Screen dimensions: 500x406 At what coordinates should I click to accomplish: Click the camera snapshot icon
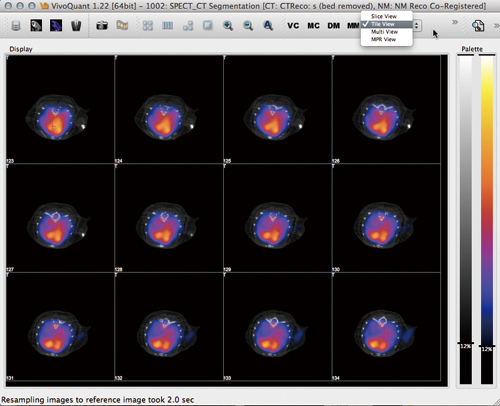(102, 26)
